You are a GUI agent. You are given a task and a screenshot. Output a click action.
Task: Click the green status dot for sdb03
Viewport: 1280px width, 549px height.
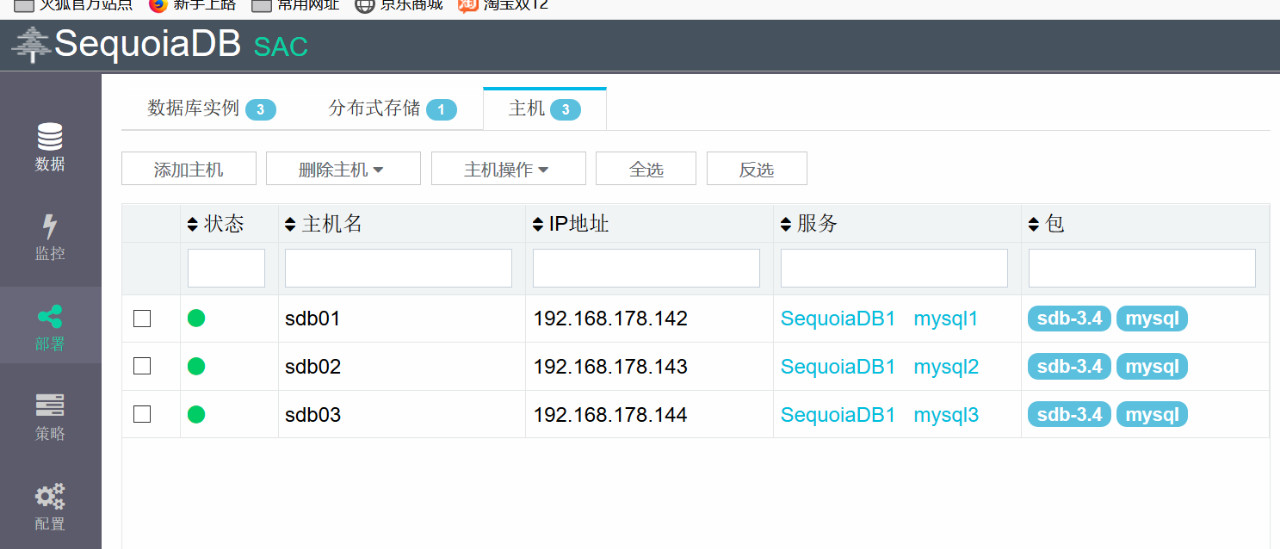(196, 414)
